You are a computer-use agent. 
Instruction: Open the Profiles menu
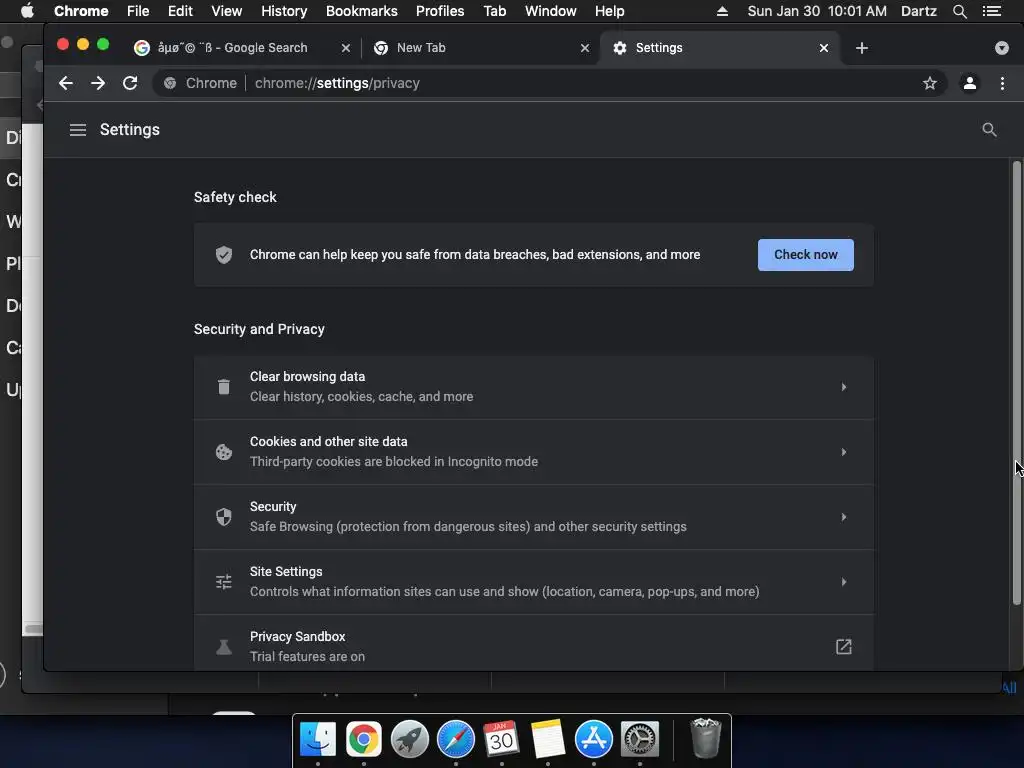(x=440, y=11)
